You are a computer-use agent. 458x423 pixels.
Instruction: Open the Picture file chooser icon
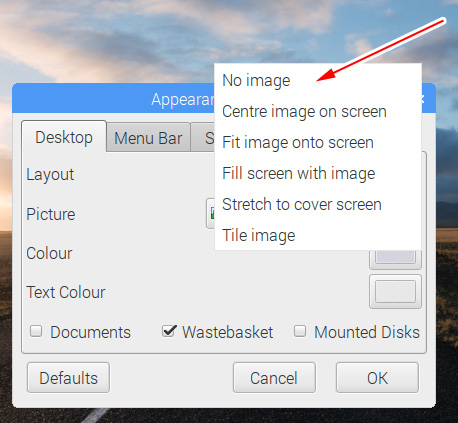[211, 213]
